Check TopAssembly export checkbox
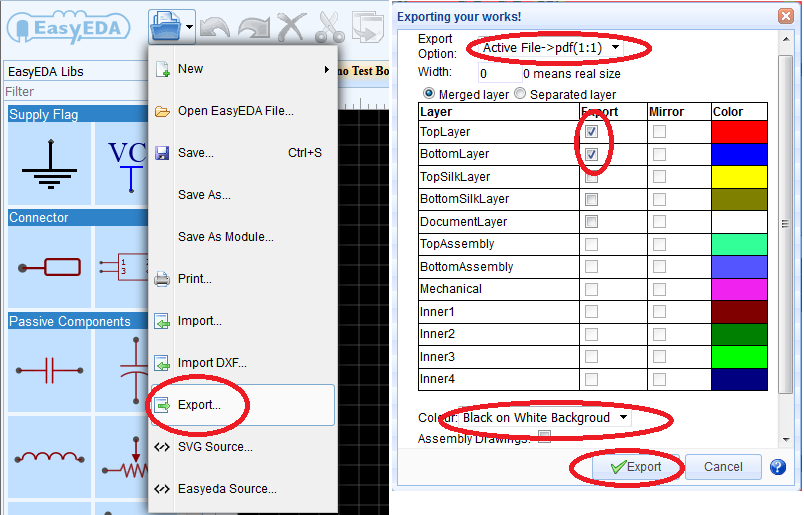Screen dimensions: 804x515 tap(591, 244)
